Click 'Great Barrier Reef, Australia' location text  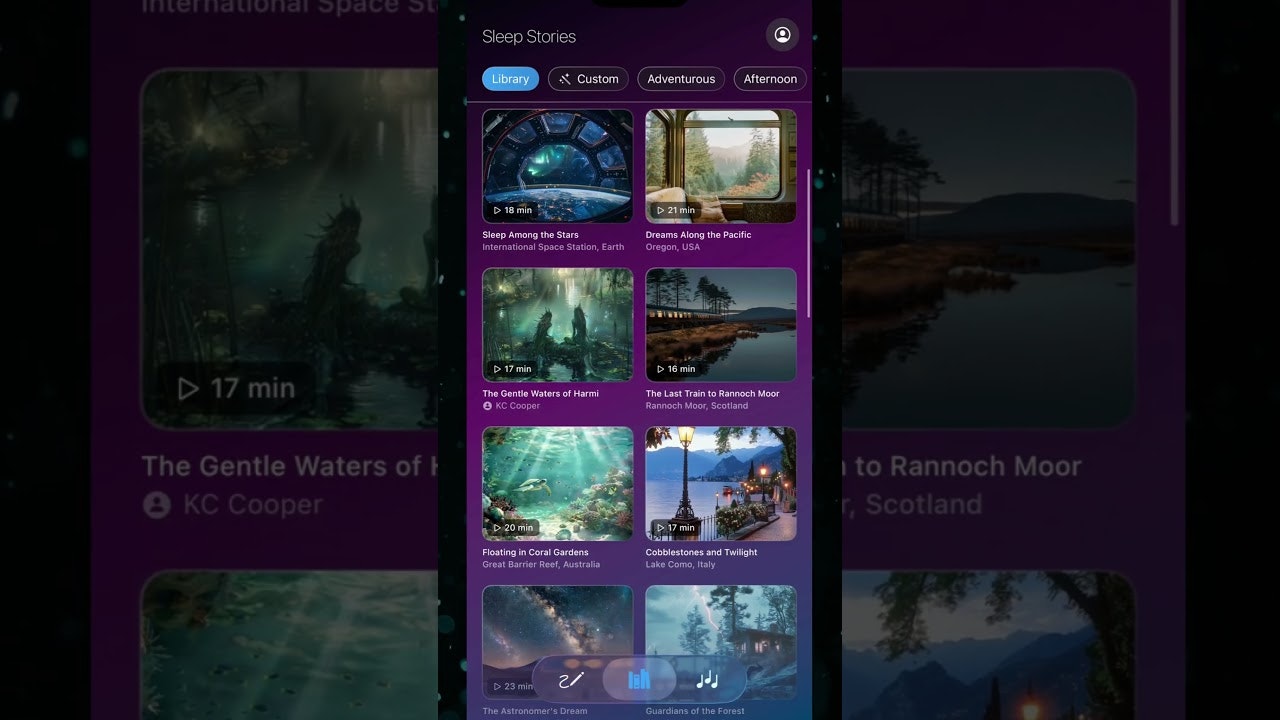pyautogui.click(x=541, y=564)
